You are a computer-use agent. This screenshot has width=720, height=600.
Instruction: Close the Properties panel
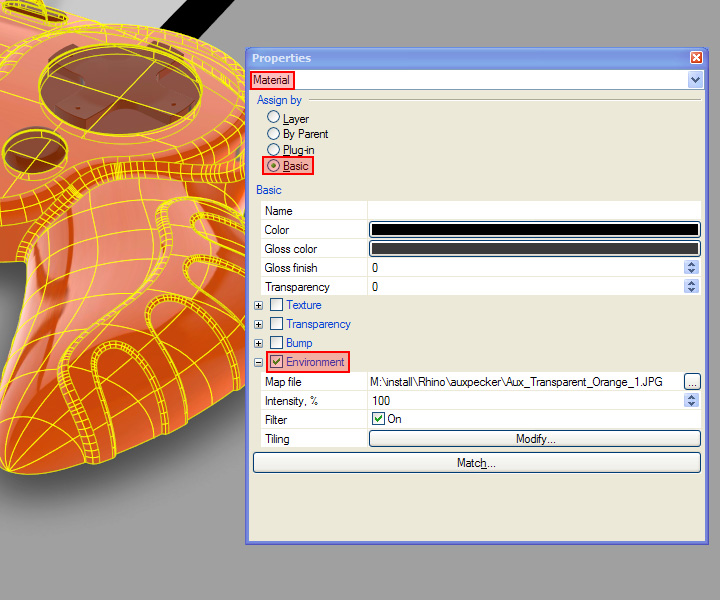(x=696, y=58)
